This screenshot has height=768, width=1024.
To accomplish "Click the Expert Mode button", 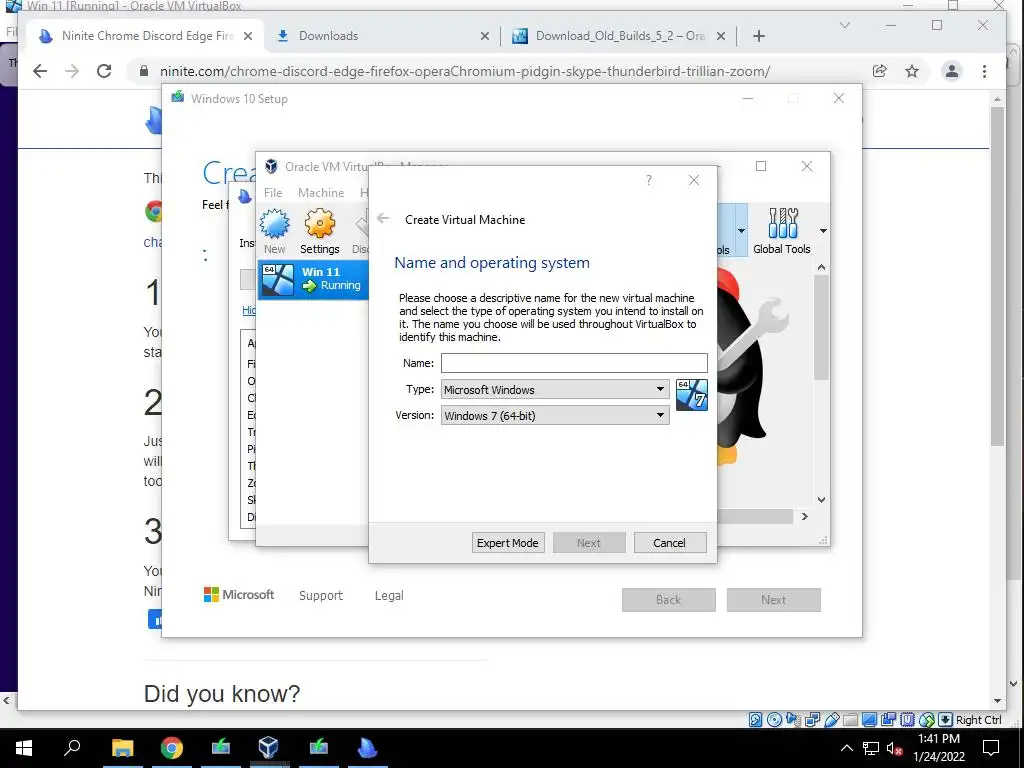I will [507, 543].
